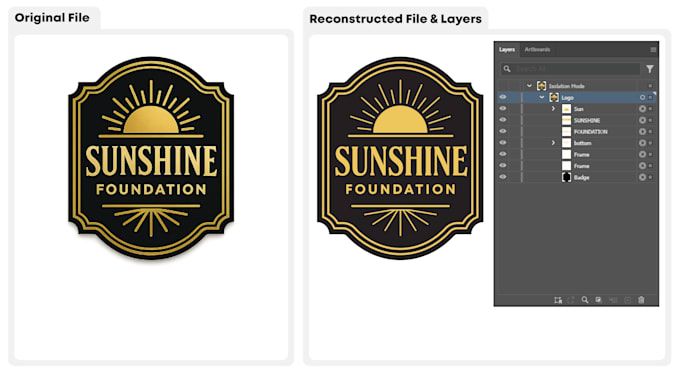Click the target circle of Sun layer
Viewport: 680px width, 373px height.
tap(642, 109)
